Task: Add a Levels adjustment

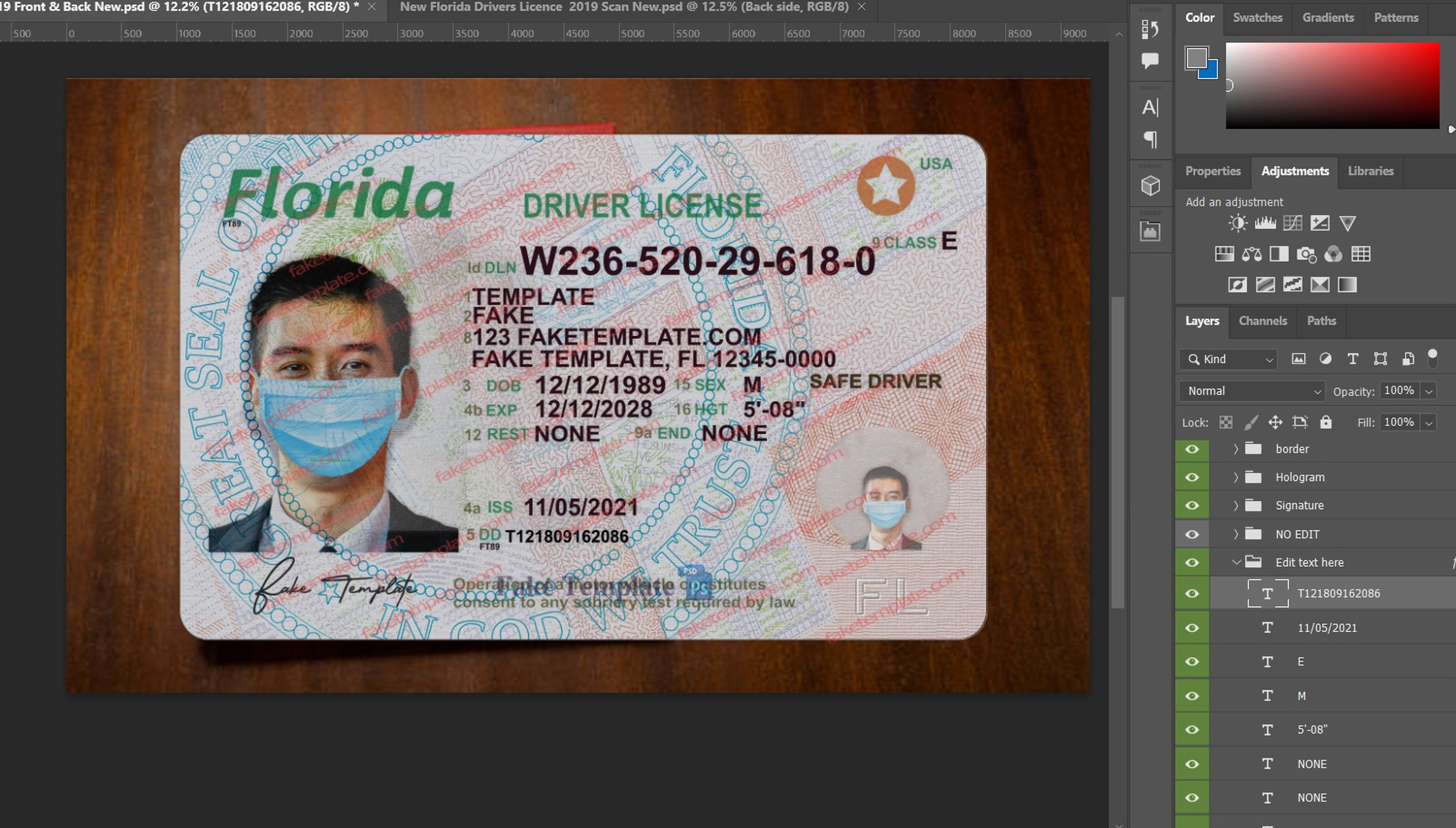Action: coord(1265,223)
